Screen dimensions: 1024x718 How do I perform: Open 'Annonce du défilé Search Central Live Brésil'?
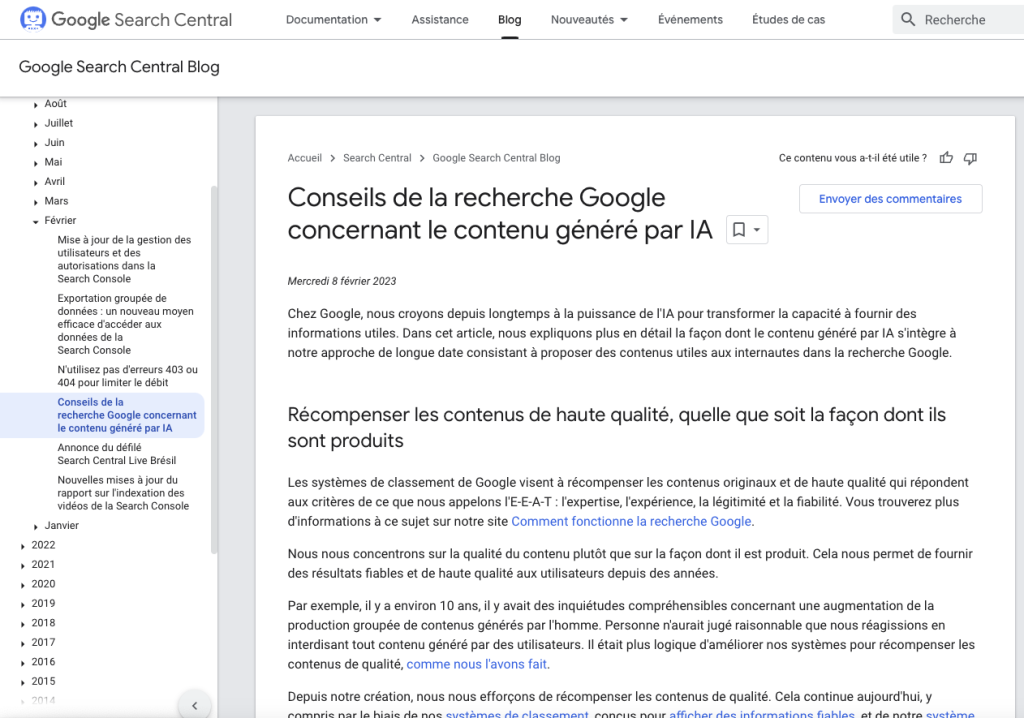point(116,454)
